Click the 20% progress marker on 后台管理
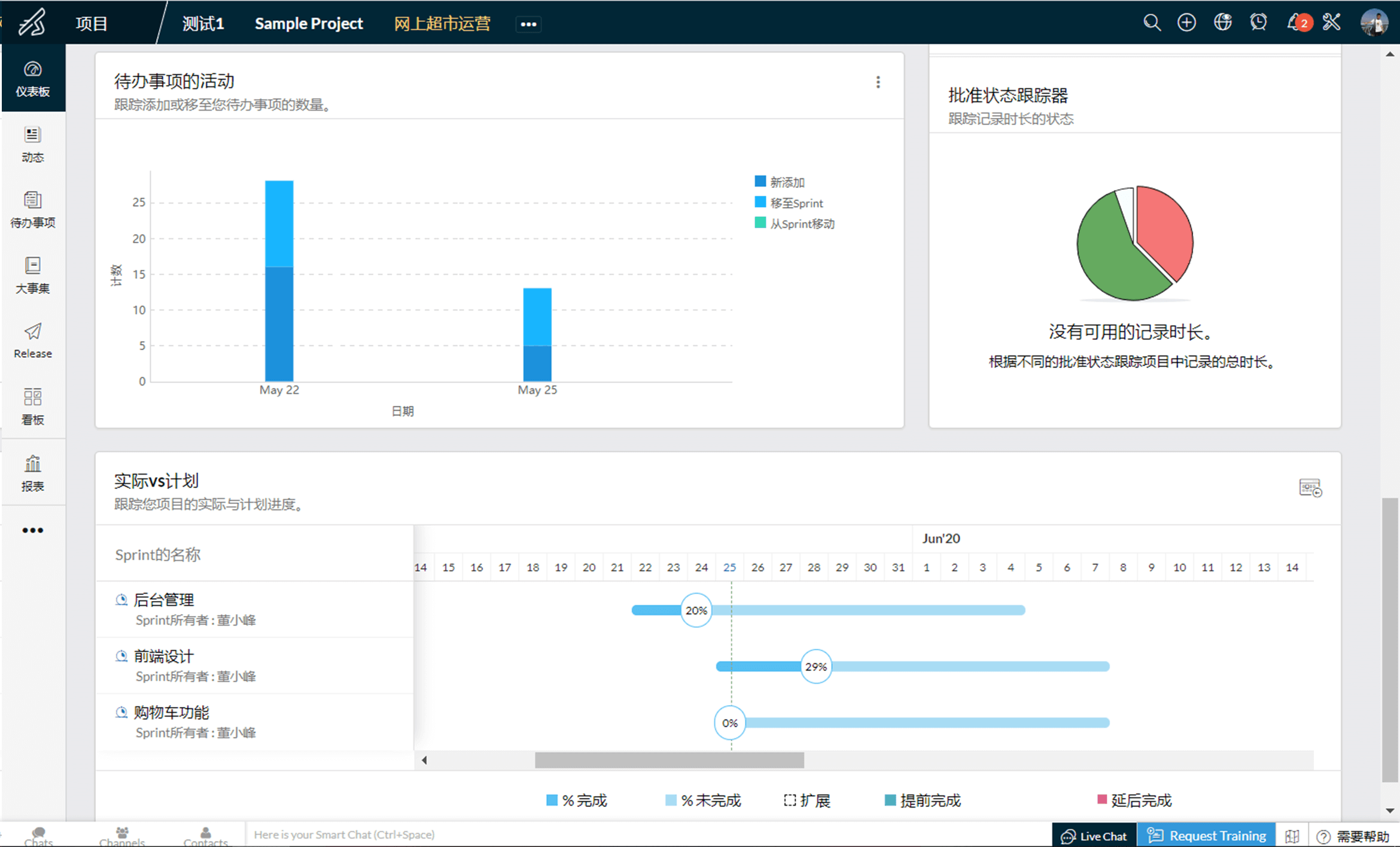Screen dimensions: 1400x847 [x=696, y=610]
